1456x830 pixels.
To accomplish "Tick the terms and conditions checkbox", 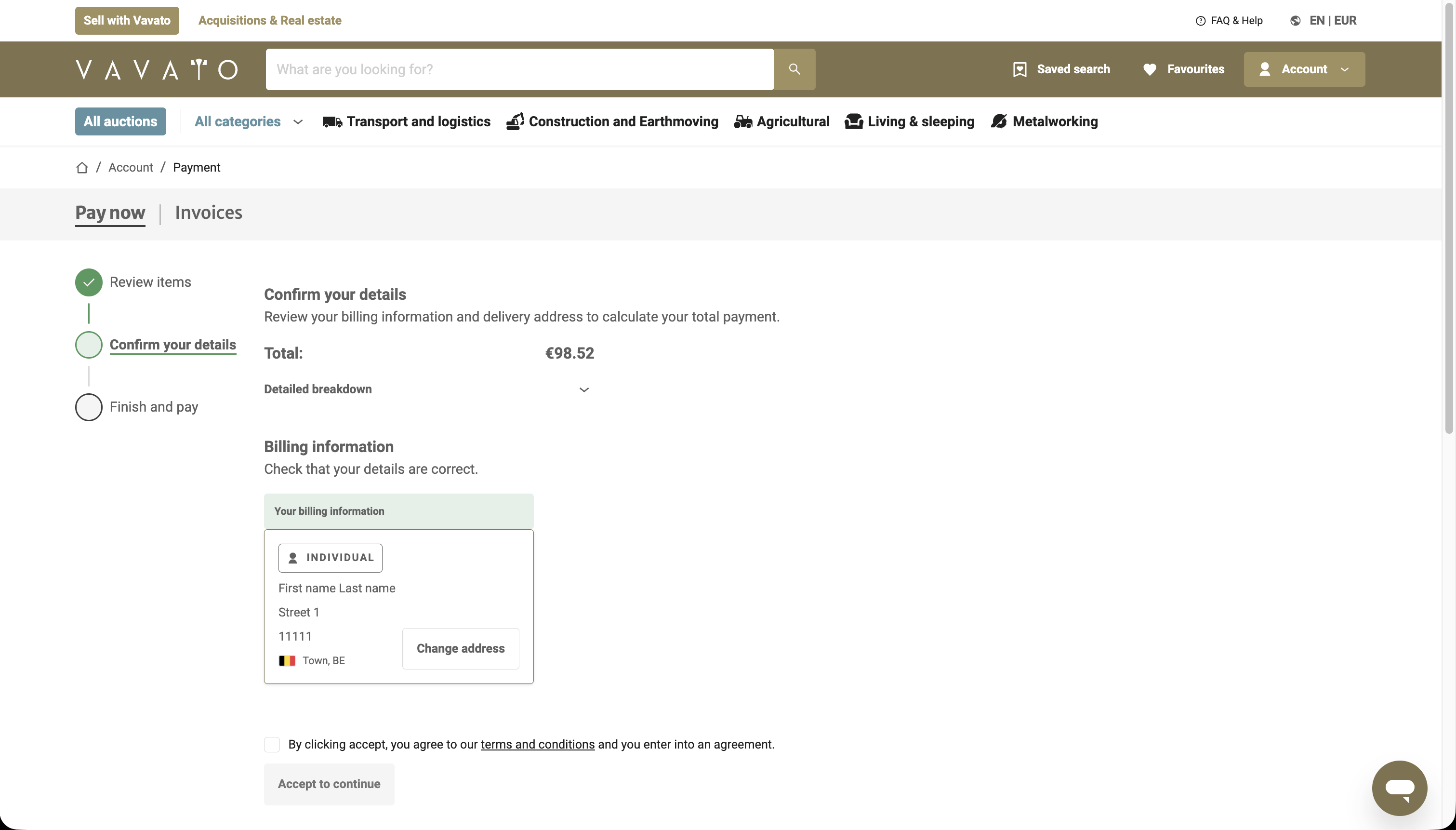I will coord(272,745).
